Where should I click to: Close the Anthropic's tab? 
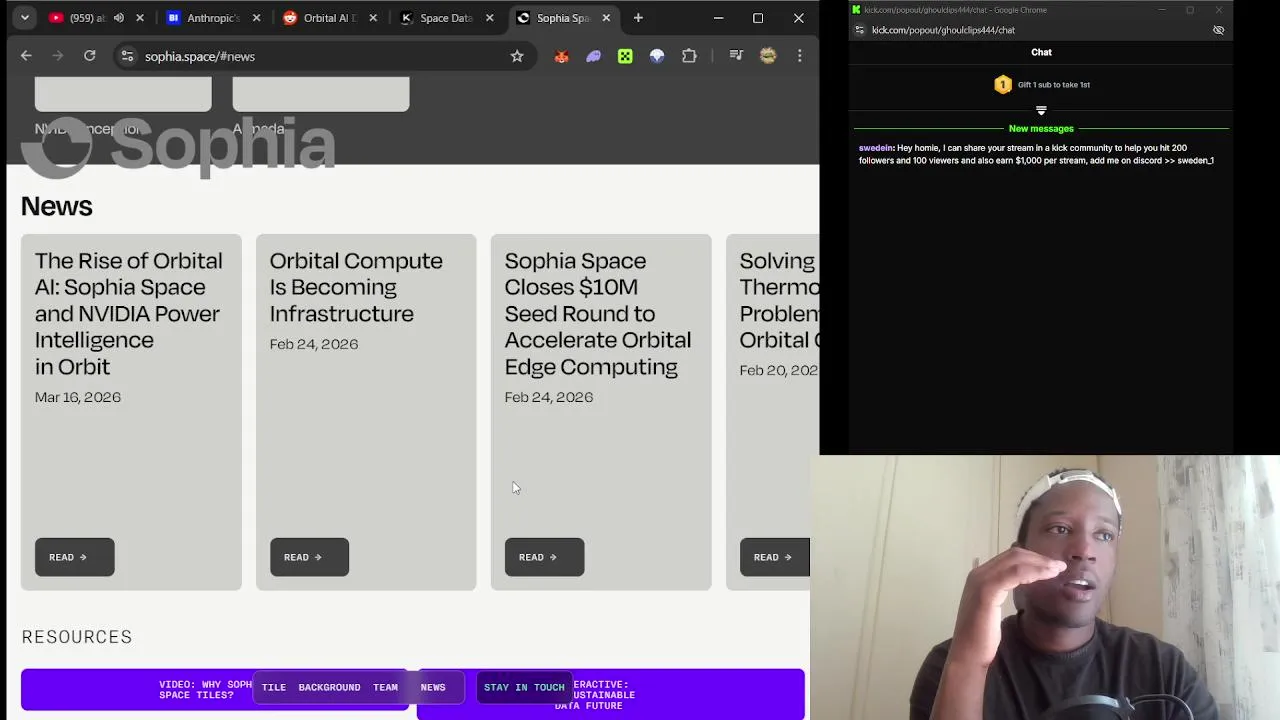[x=257, y=18]
